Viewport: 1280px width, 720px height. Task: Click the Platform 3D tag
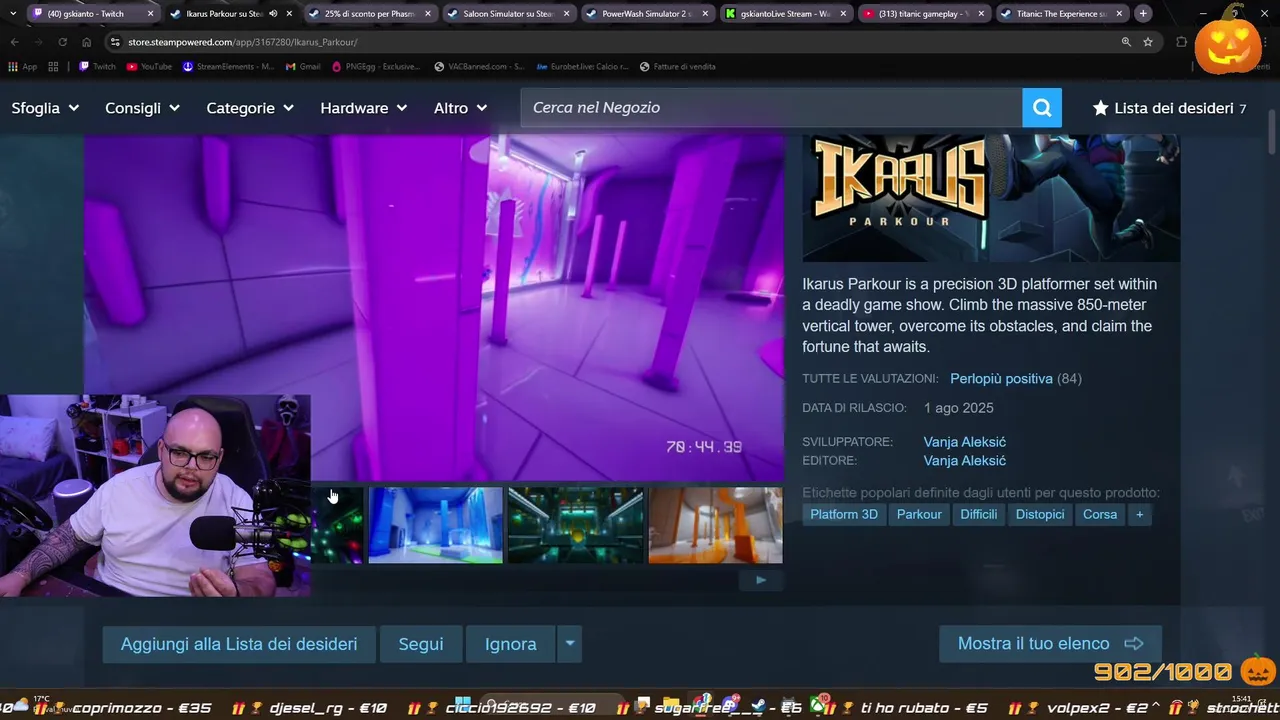[844, 514]
